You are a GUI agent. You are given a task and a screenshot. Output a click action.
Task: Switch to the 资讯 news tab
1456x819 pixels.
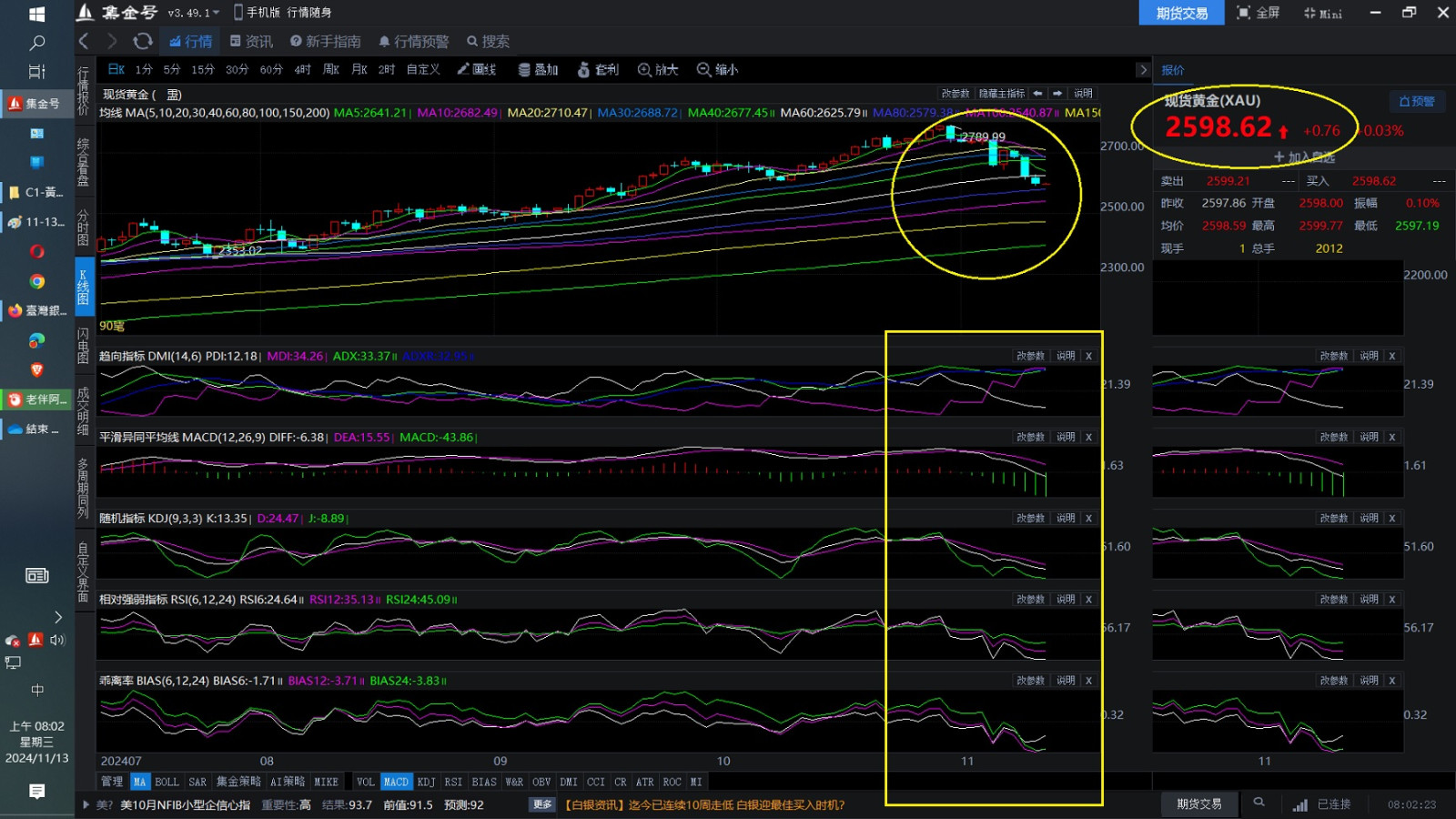point(251,41)
